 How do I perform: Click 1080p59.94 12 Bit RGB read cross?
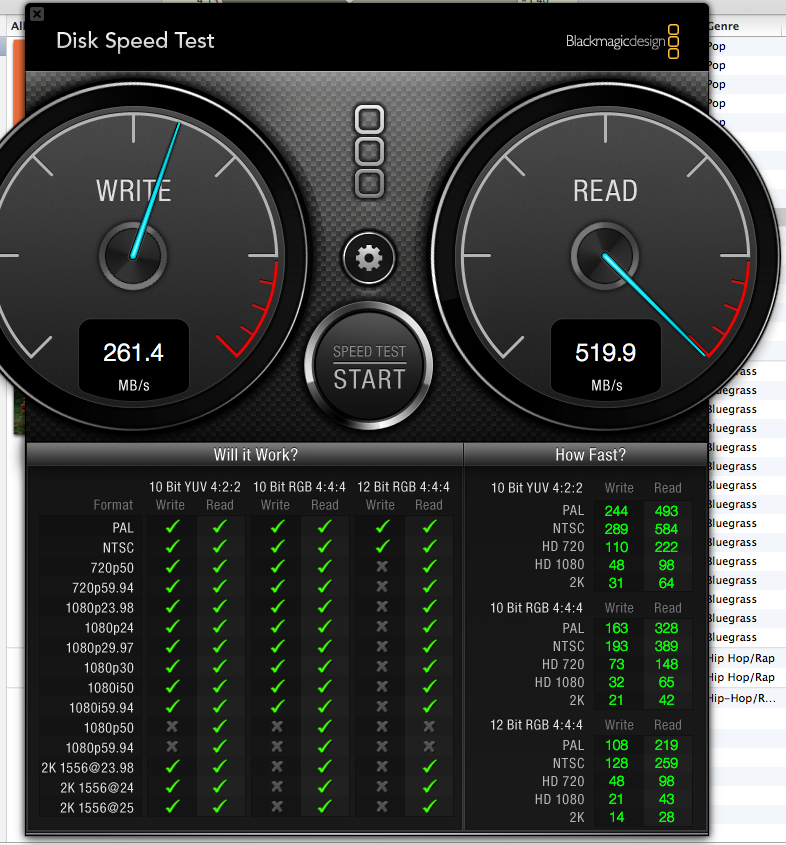(x=429, y=746)
